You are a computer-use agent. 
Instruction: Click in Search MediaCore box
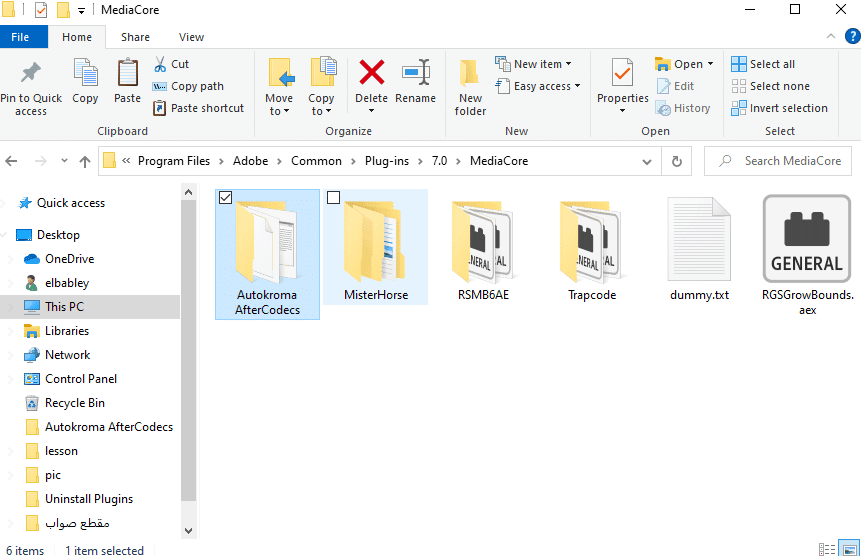(x=778, y=161)
